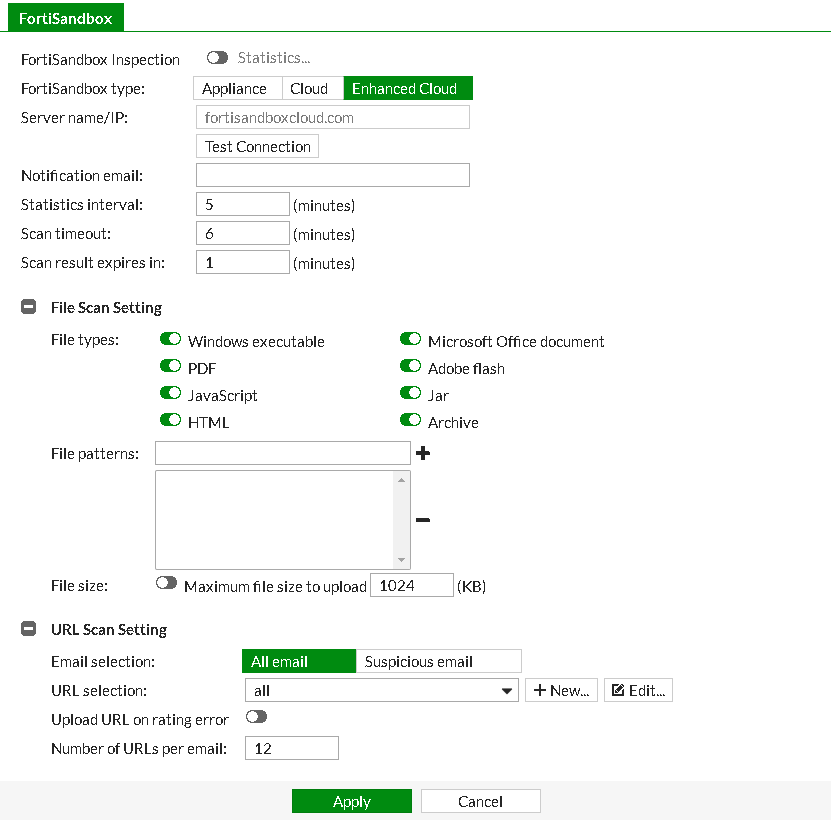Viewport: 831px width, 820px height.
Task: Remove selected file pattern with the minus icon
Action: point(422,519)
